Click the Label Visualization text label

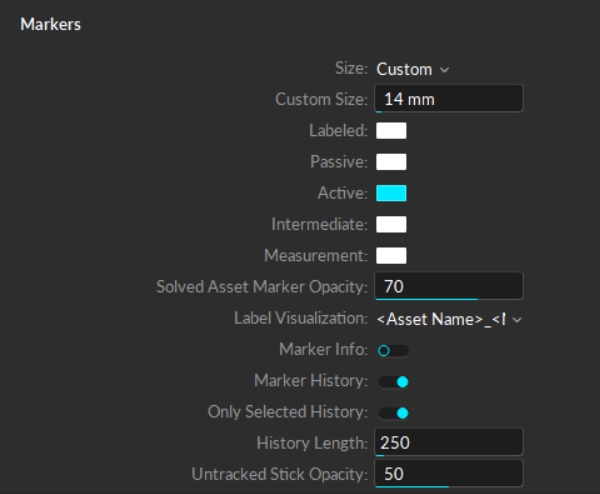click(x=300, y=318)
